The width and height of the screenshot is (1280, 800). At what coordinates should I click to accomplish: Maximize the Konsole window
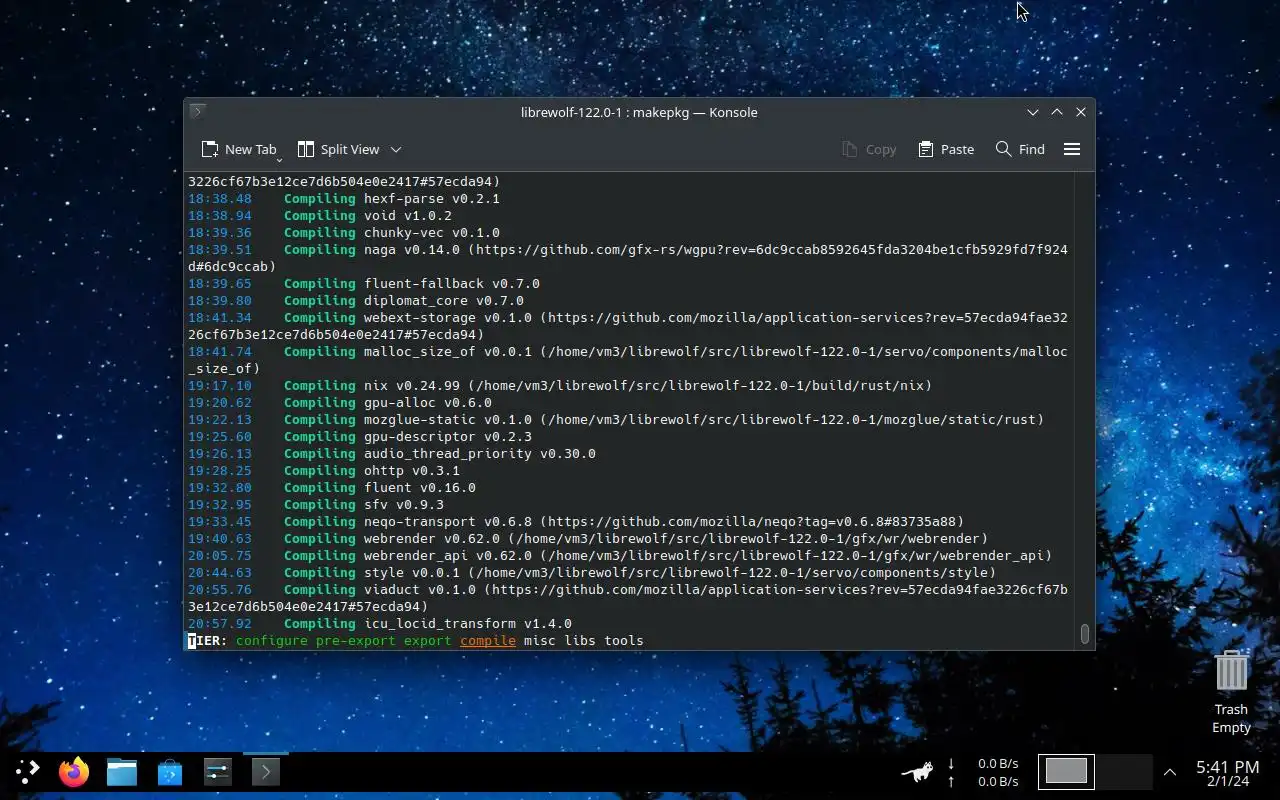[x=1057, y=112]
